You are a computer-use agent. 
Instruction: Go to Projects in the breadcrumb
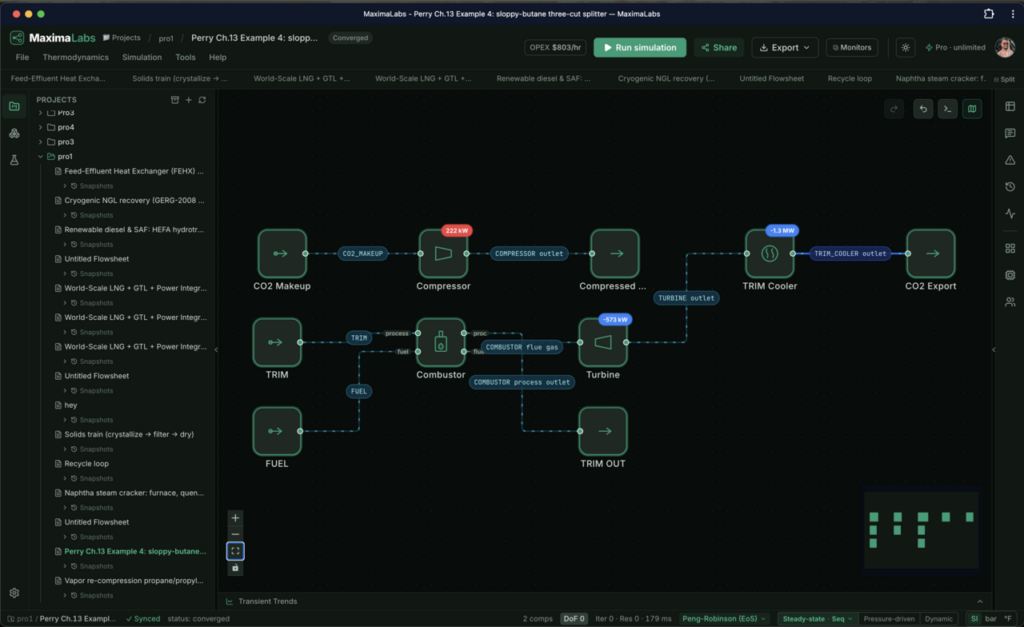click(121, 38)
